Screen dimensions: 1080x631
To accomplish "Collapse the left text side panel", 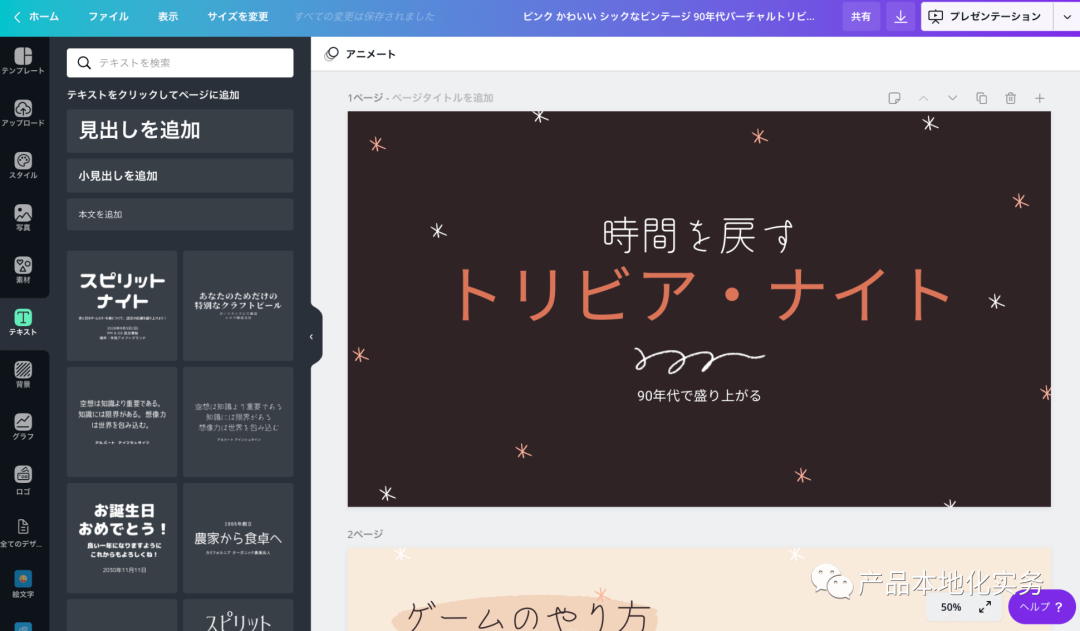I will (x=311, y=337).
